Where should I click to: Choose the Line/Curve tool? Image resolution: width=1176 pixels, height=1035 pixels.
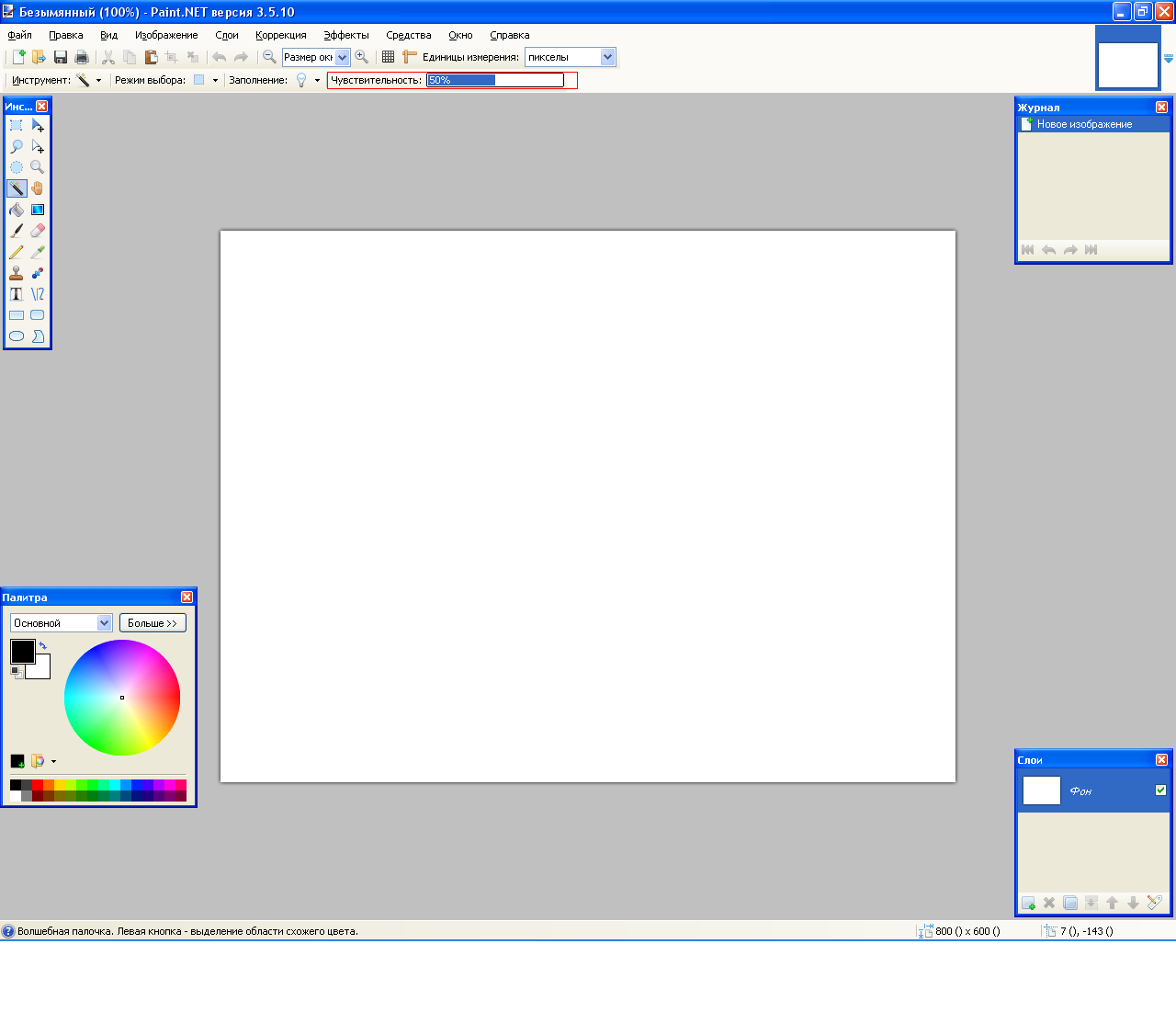[x=38, y=294]
